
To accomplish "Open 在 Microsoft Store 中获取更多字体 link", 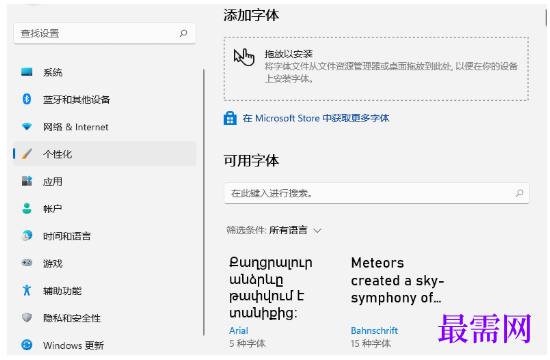I will click(x=316, y=118).
